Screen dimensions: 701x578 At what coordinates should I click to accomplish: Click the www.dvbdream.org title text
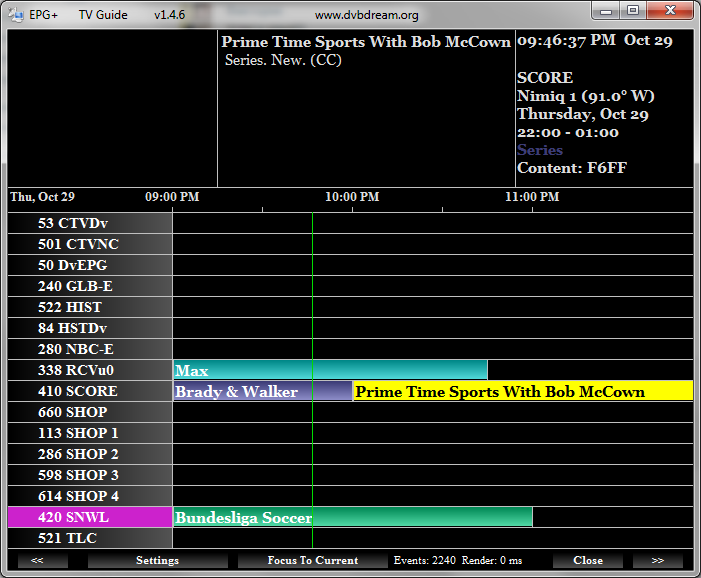pos(367,15)
